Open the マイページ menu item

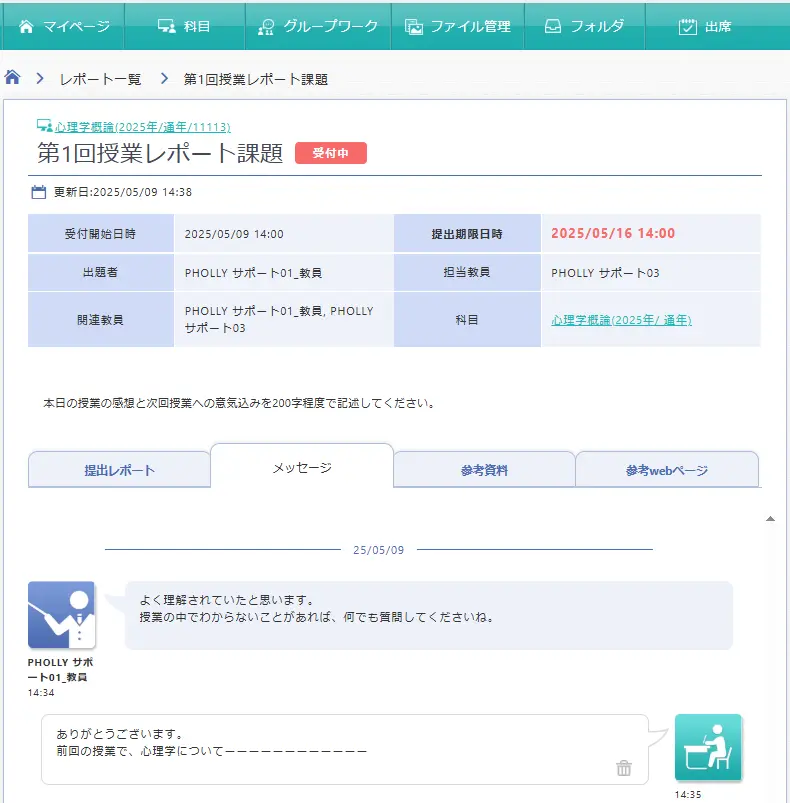pyautogui.click(x=63, y=26)
